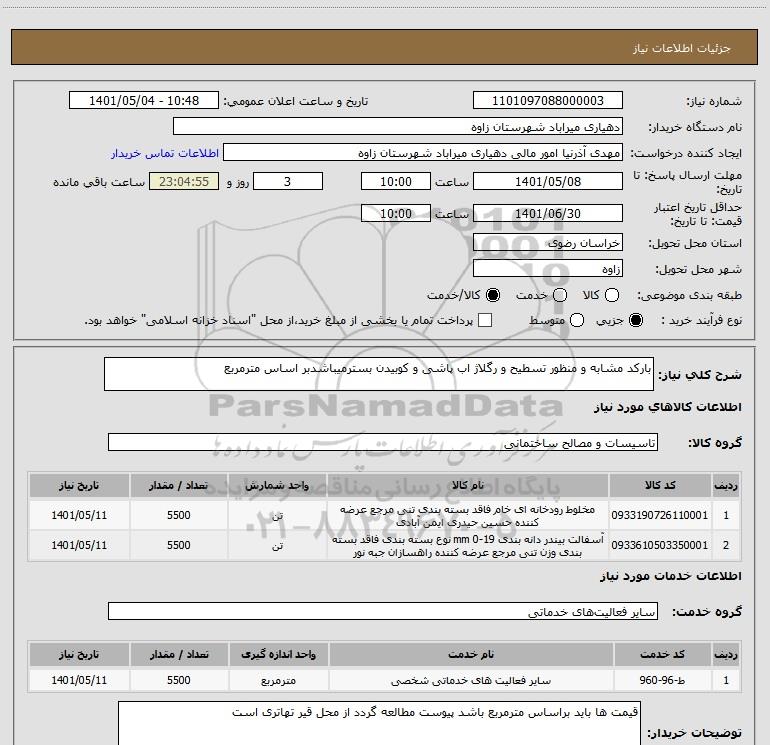This screenshot has width=770, height=745.
Task: Select goods code 0933190726110001
Action: coord(660,515)
